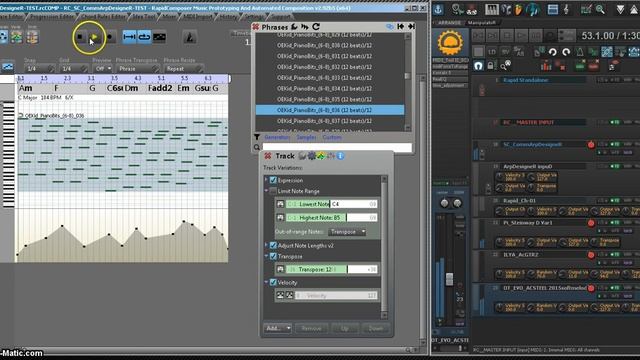
Task: Expand the Adjust Note Lengths v2 arrow
Action: click(x=267, y=245)
